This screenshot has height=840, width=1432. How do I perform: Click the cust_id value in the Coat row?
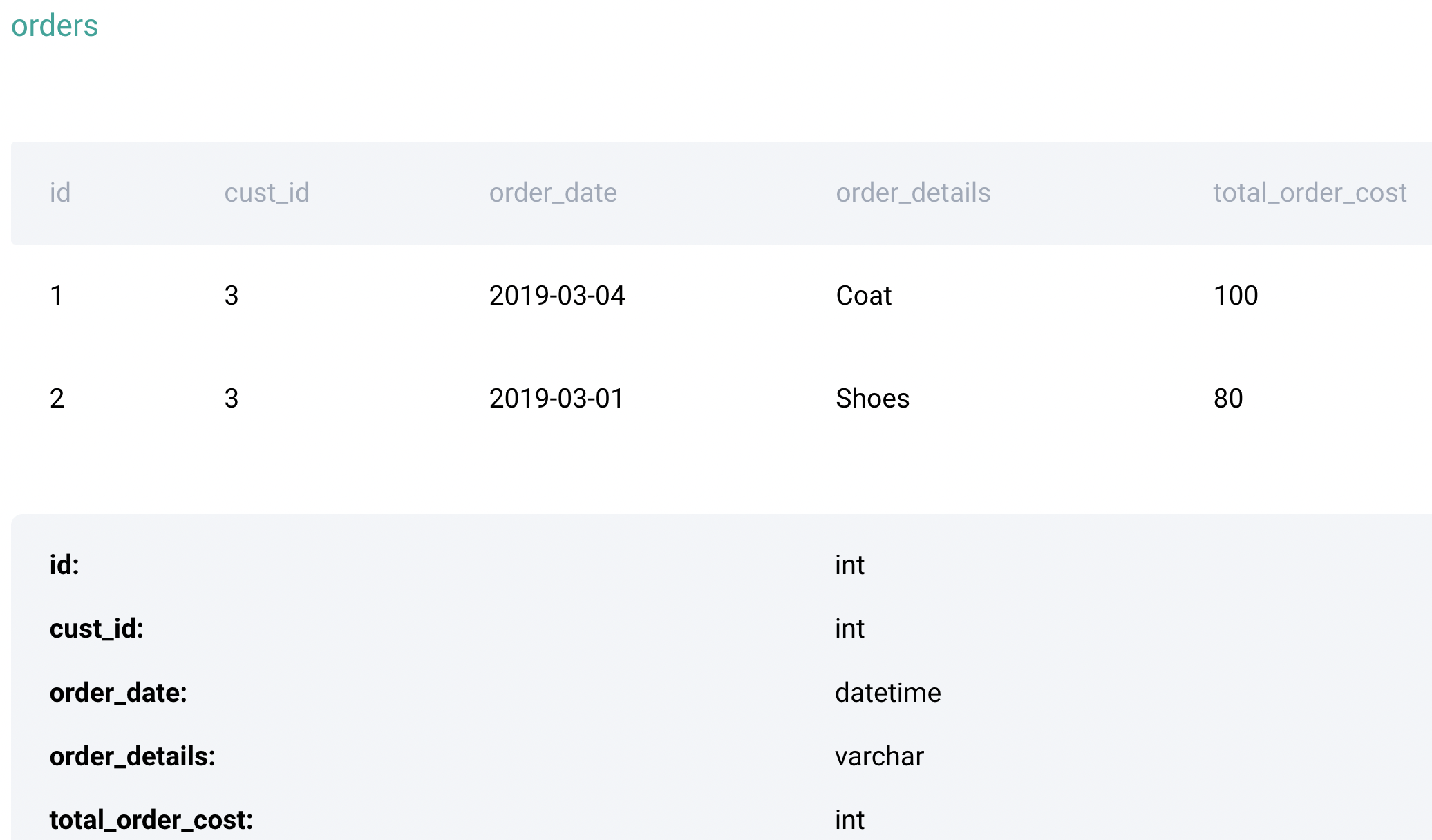point(232,296)
